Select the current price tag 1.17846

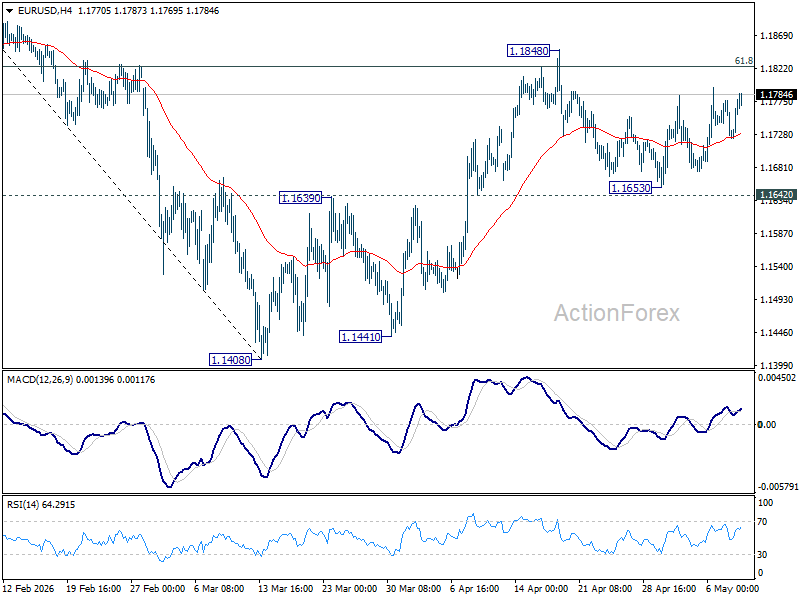776,94
